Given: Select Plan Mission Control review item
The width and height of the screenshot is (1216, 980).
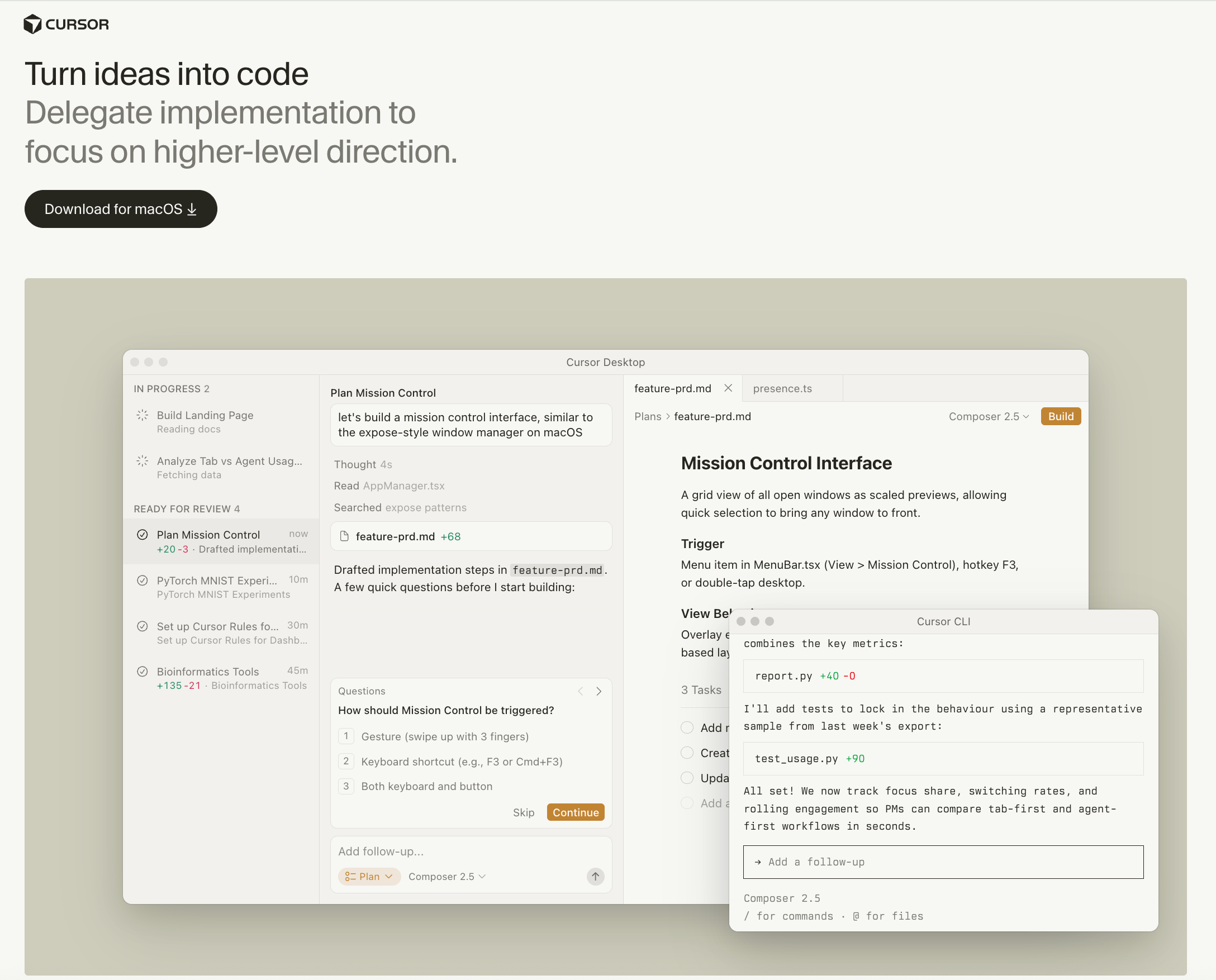Looking at the screenshot, I should coord(221,541).
